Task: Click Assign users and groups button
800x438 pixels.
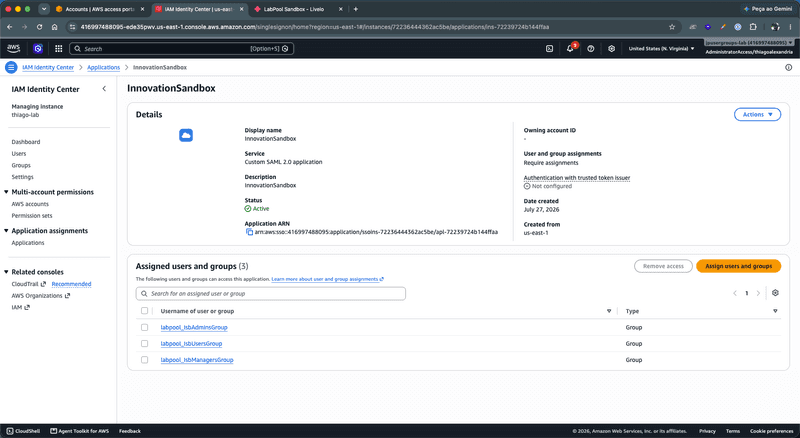Action: [x=738, y=266]
